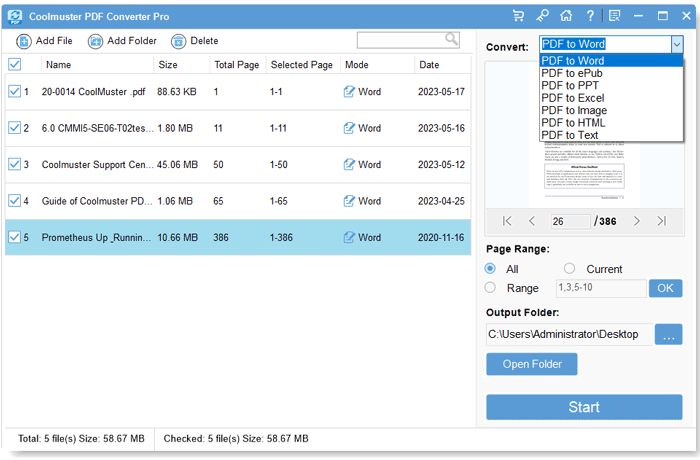Choose PDF to ePub option
700x460 pixels.
coord(611,73)
